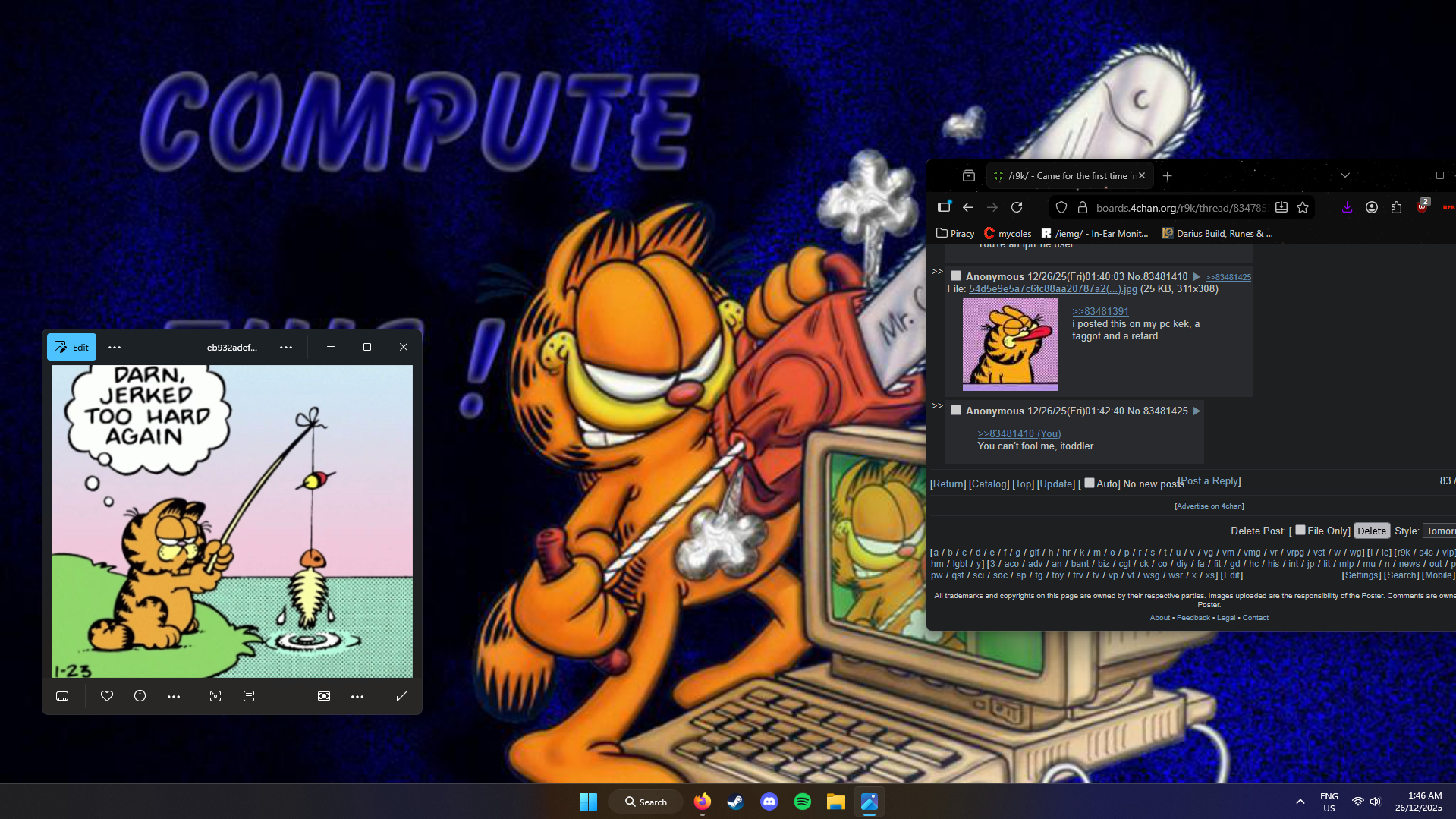Open the 54d5e9e5a7c6fc88aa20787a2 jpg file link

1053,288
